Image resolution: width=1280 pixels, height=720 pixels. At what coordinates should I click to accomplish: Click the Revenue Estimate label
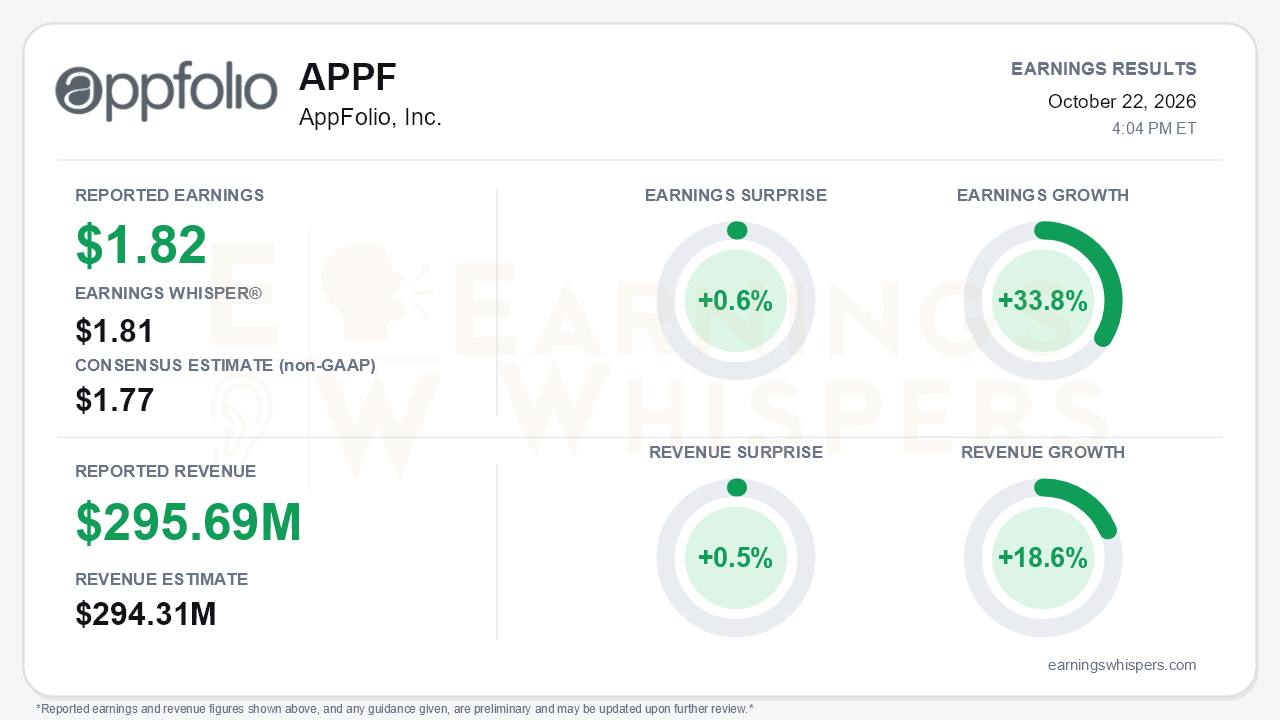point(162,579)
